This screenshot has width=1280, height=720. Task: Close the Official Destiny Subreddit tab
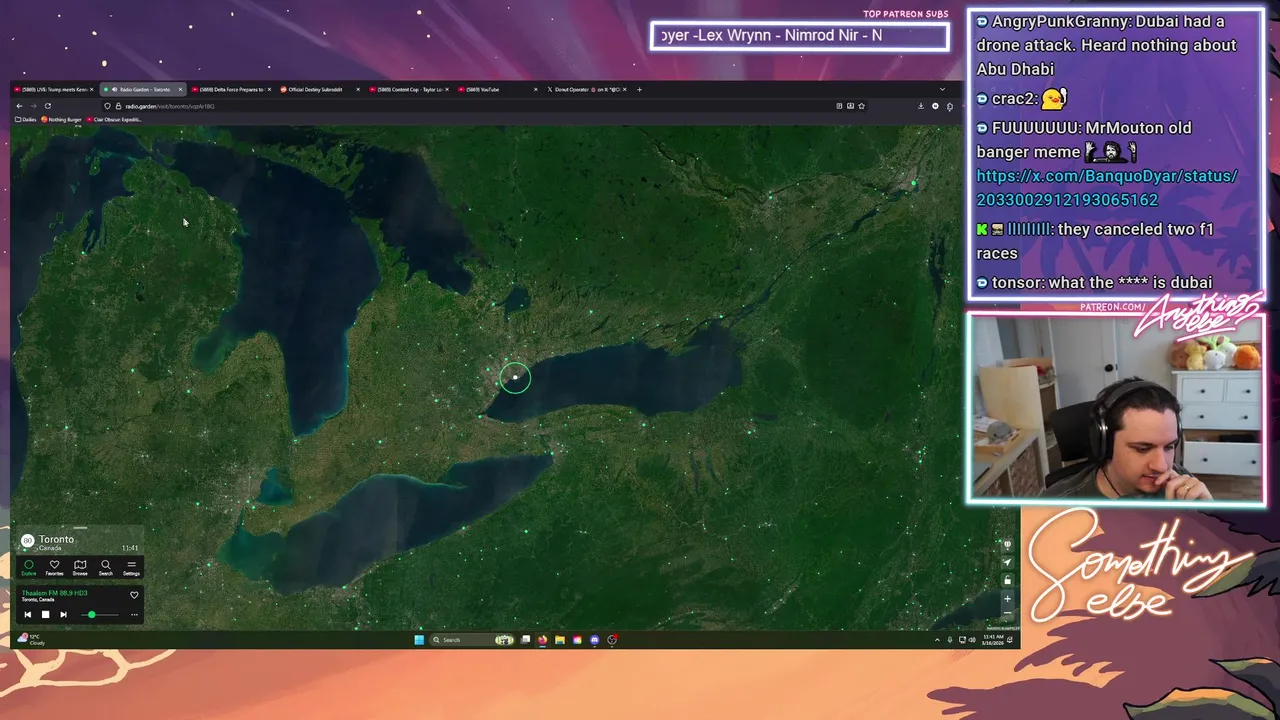pyautogui.click(x=358, y=90)
